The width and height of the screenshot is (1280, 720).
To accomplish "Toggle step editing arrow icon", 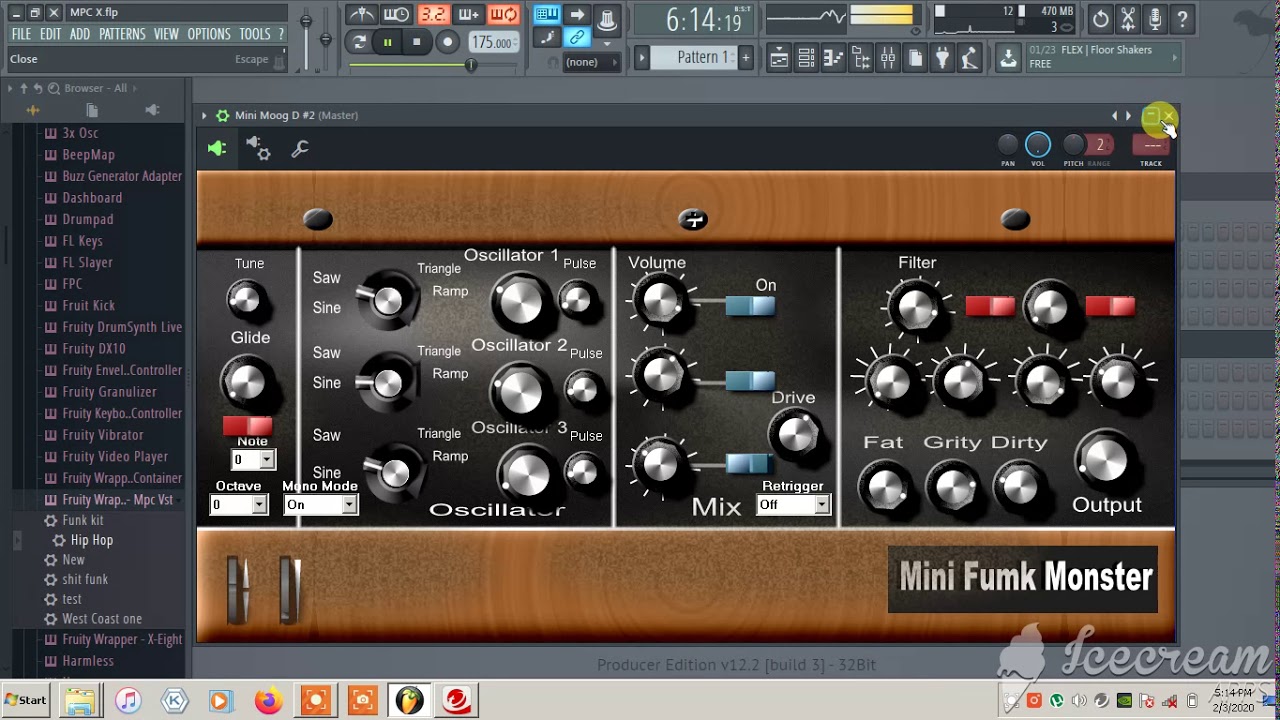I will coord(577,15).
